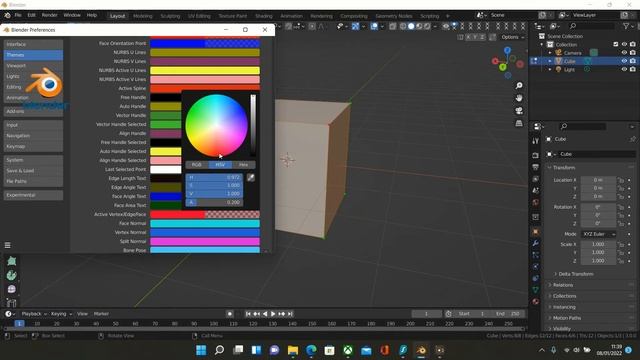Toggle visibility eye for Light in outliner
The width and height of the screenshot is (640, 360).
click(624, 69)
